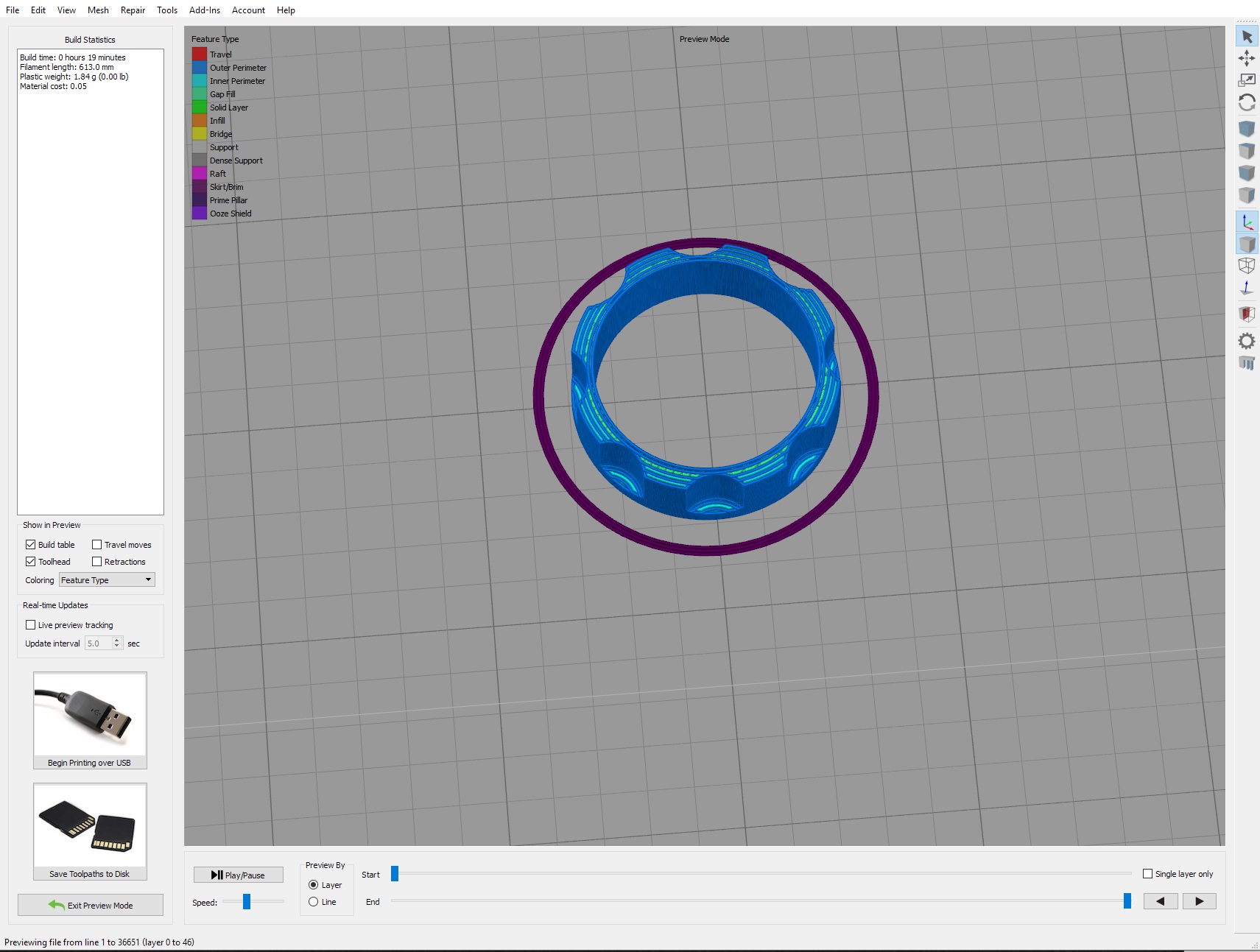Uncheck the Build table checkbox
The width and height of the screenshot is (1260, 952).
[30, 545]
